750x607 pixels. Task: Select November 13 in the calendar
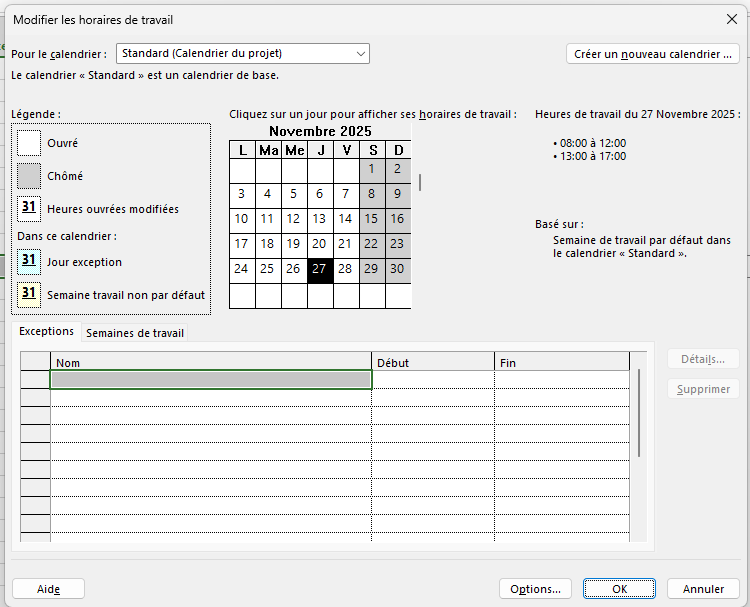pos(319,219)
